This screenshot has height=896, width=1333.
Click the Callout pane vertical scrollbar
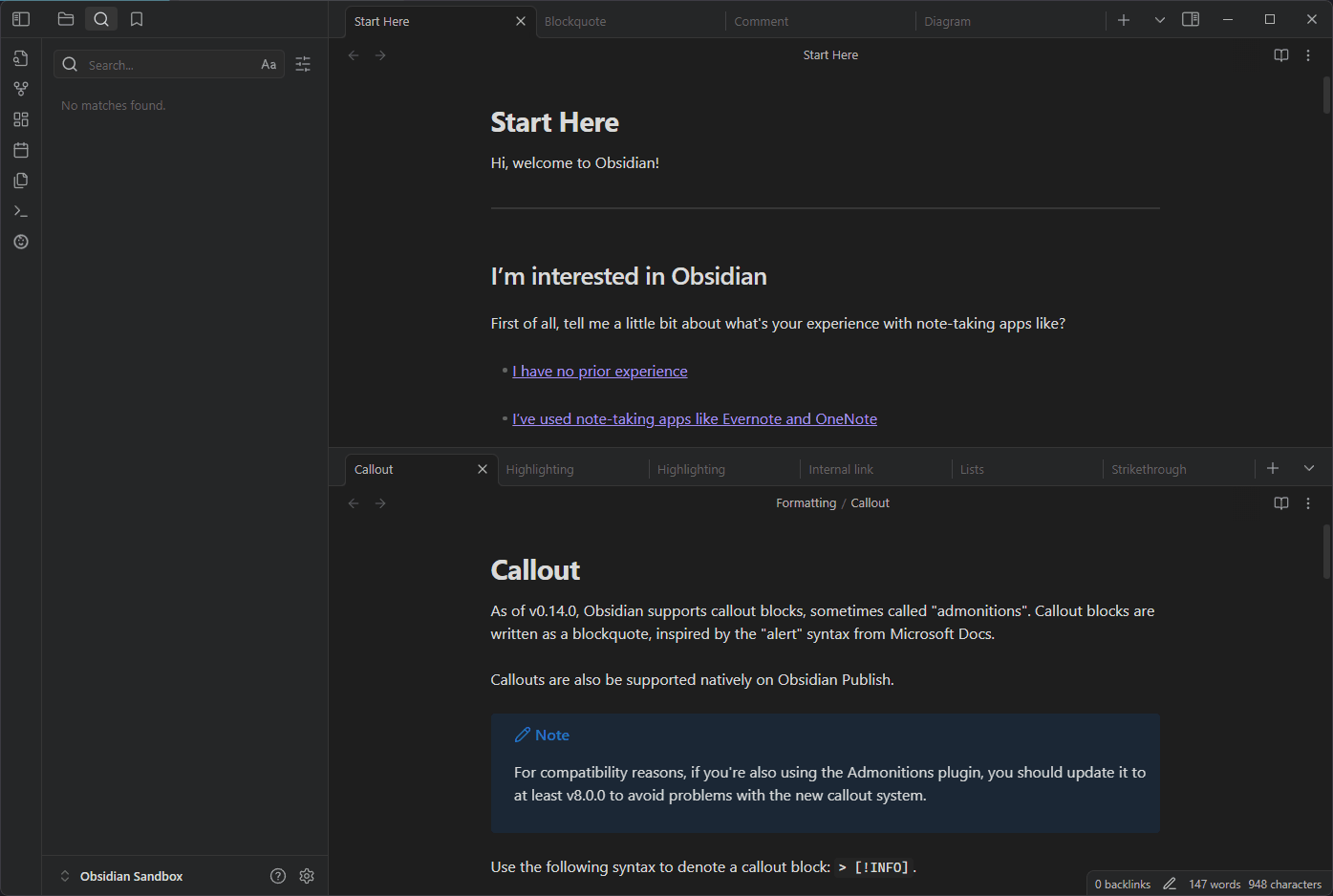1326,552
